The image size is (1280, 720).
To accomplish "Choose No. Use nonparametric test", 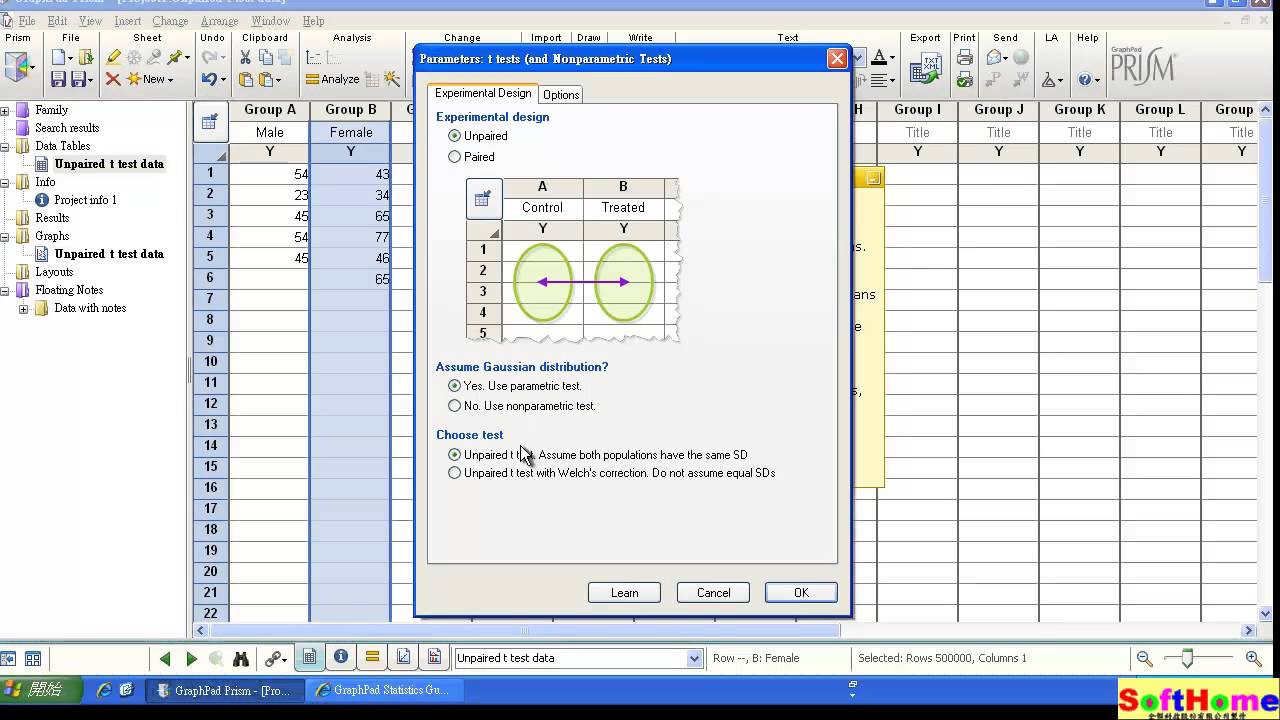I will pyautogui.click(x=455, y=406).
